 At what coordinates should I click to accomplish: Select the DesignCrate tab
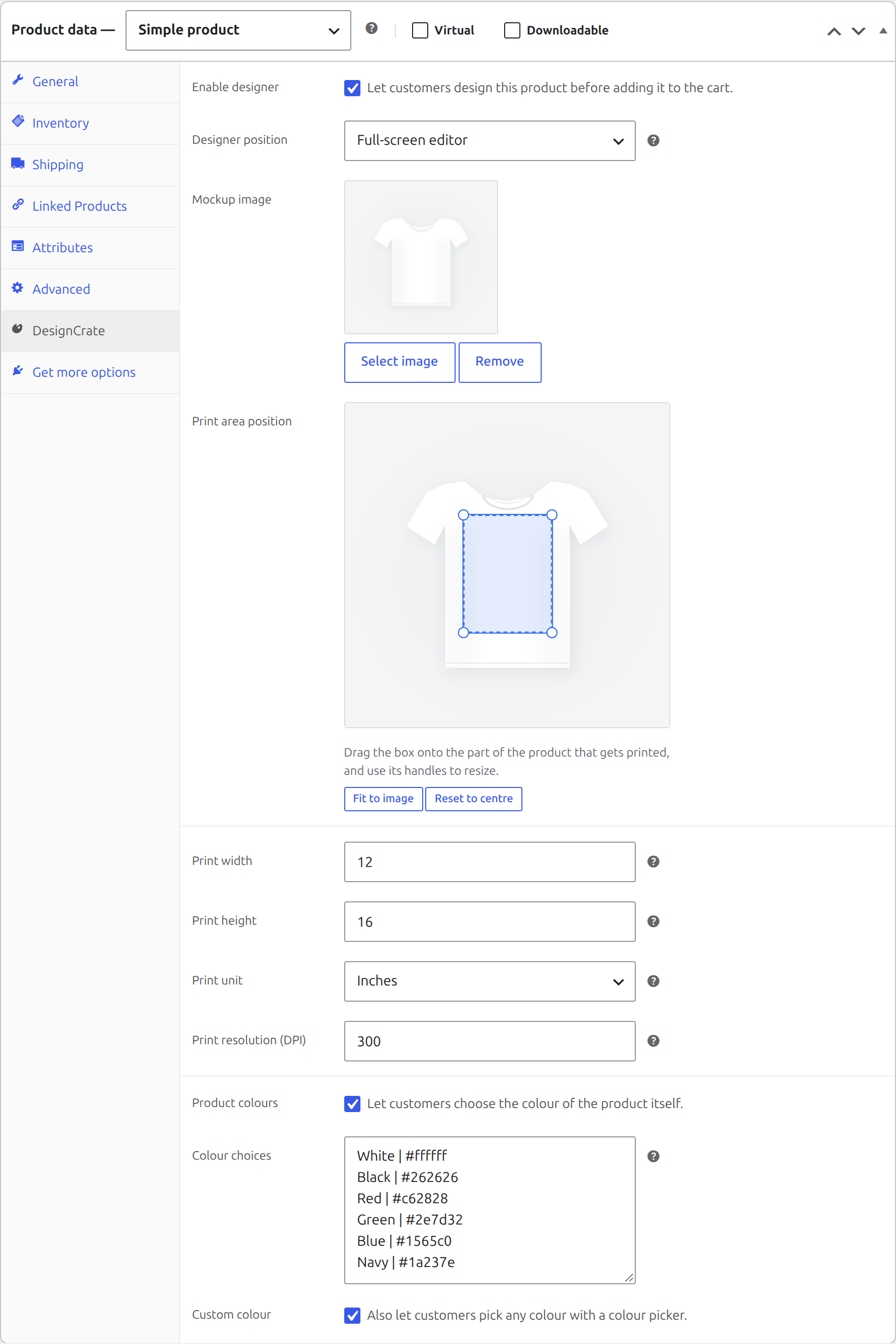(90, 331)
